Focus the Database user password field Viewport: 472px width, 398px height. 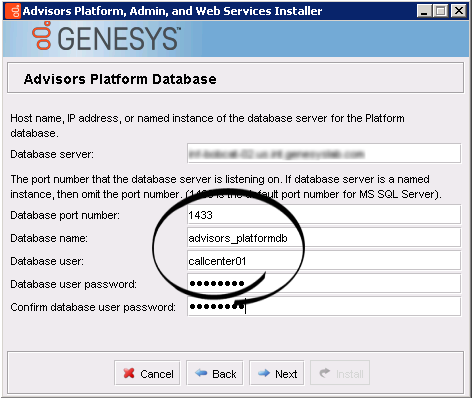coord(324,284)
